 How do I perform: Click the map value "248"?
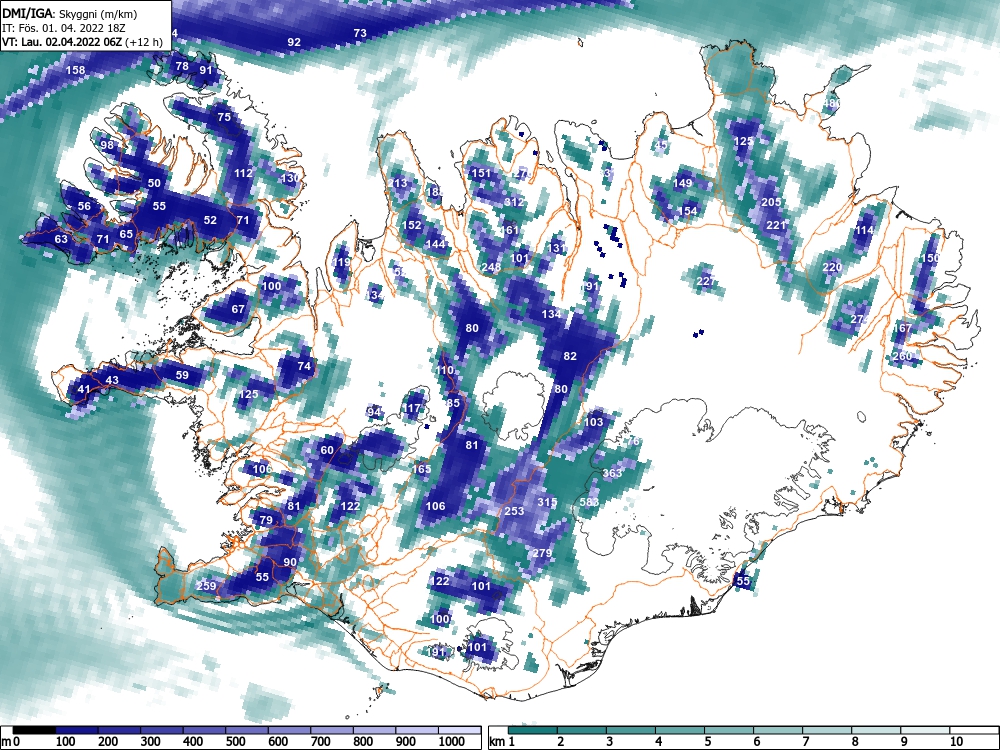[x=491, y=267]
